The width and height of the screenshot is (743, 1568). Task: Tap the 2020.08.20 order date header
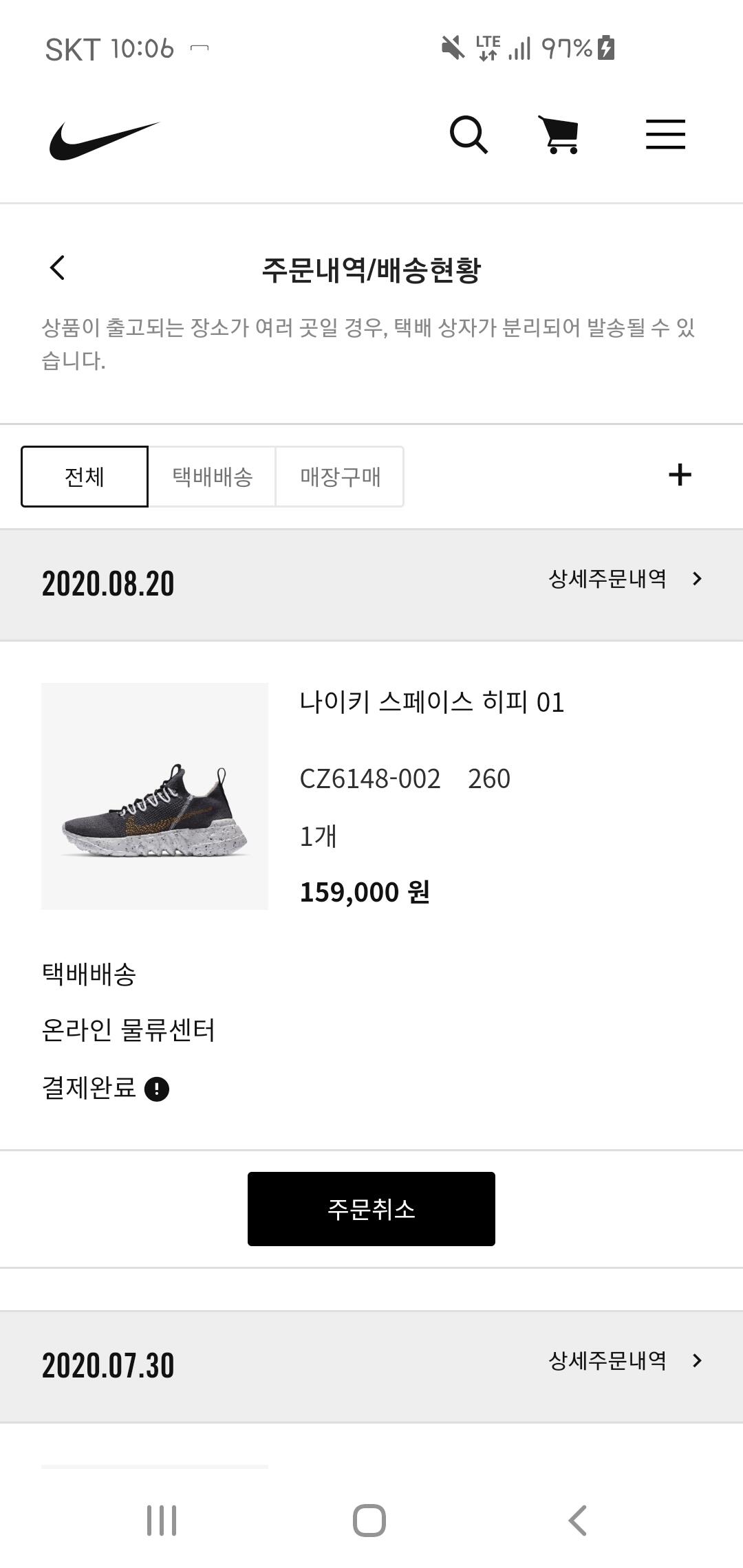(x=108, y=584)
